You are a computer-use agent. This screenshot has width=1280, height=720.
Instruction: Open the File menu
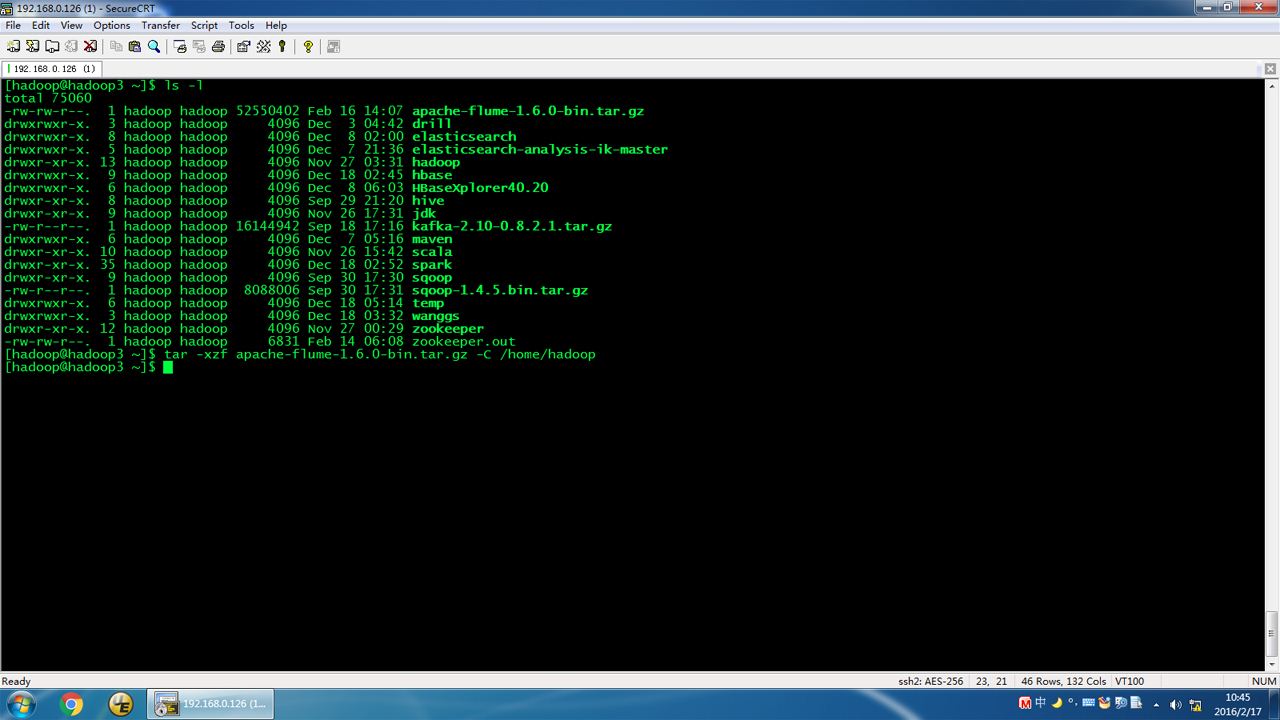click(x=13, y=25)
